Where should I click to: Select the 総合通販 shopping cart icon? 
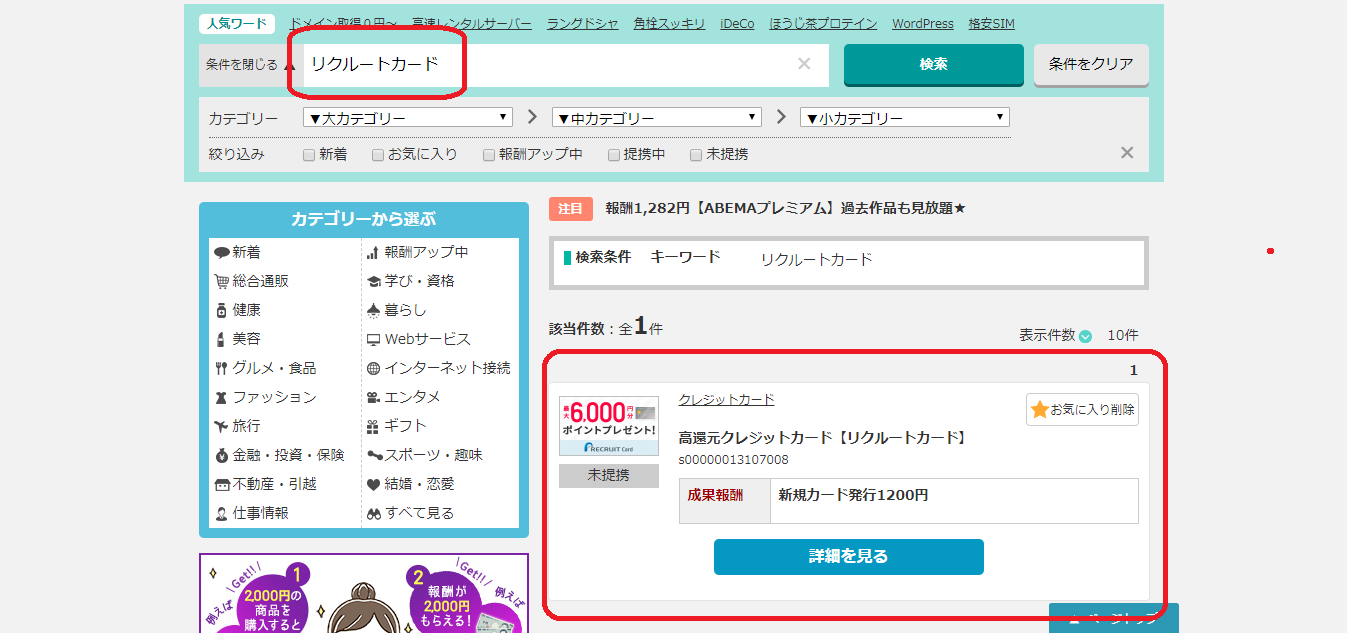222,282
